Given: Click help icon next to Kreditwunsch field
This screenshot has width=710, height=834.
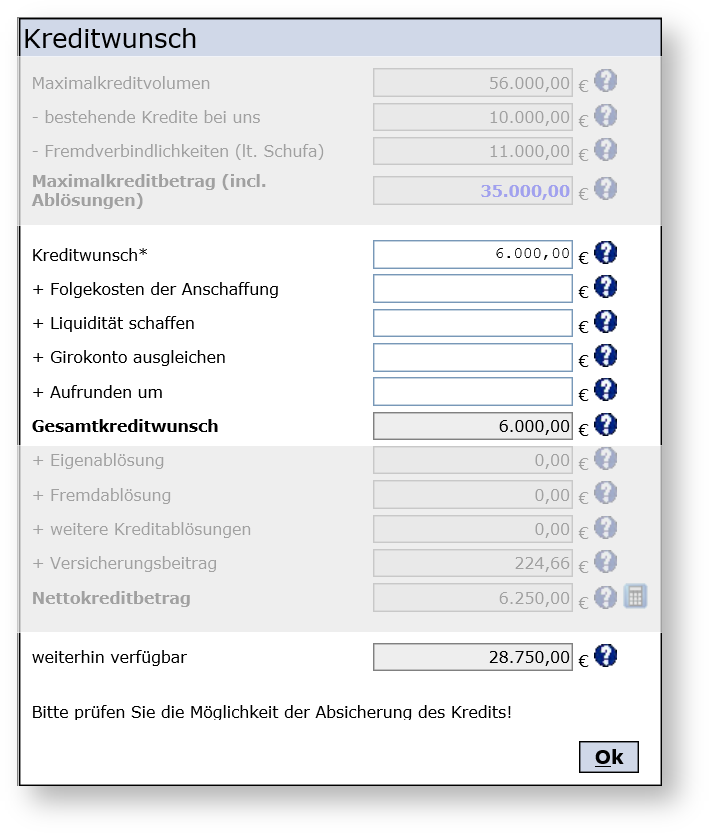Looking at the screenshot, I should (605, 253).
